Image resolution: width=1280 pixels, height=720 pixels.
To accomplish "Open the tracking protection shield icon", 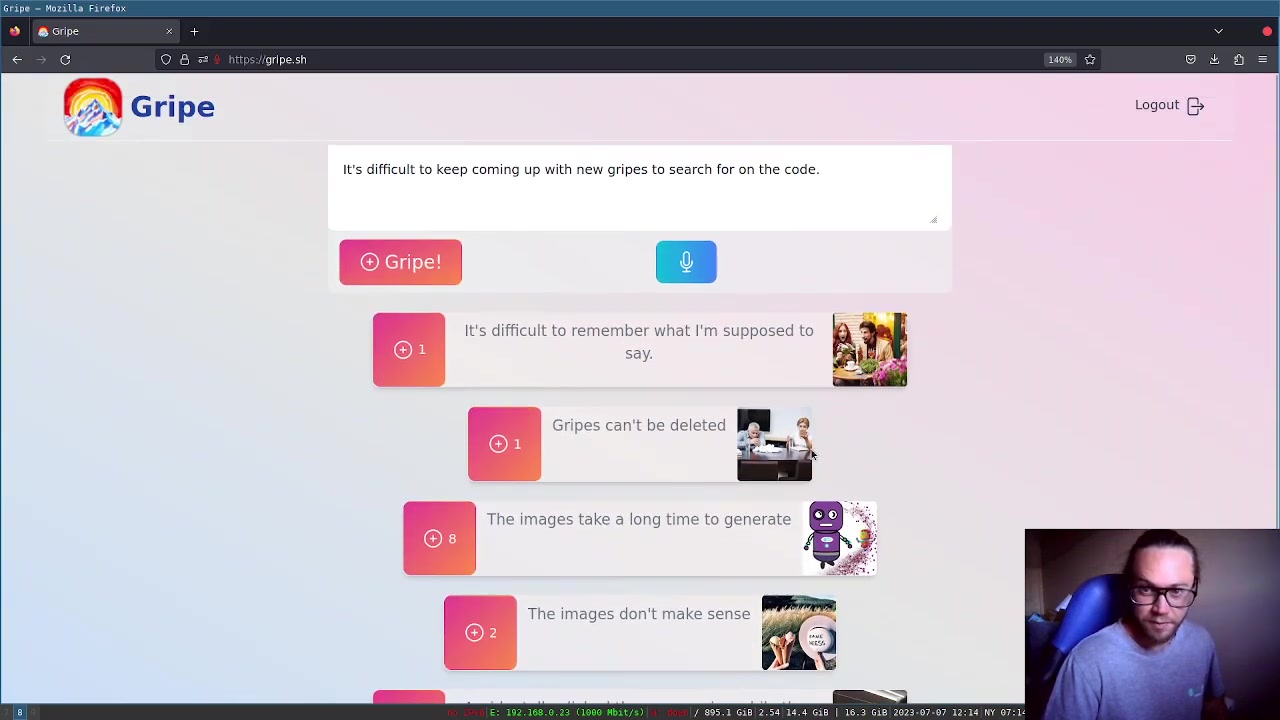I will (x=166, y=60).
